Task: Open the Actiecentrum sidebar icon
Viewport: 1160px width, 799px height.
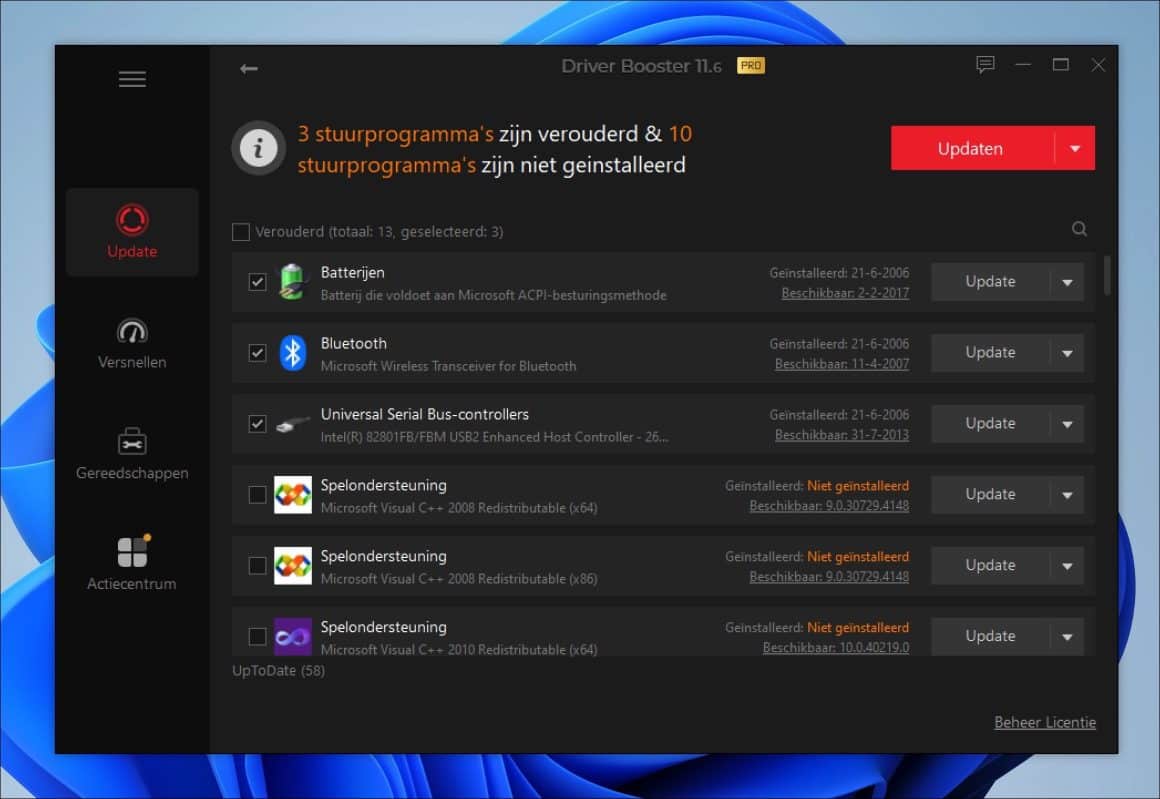Action: click(131, 560)
